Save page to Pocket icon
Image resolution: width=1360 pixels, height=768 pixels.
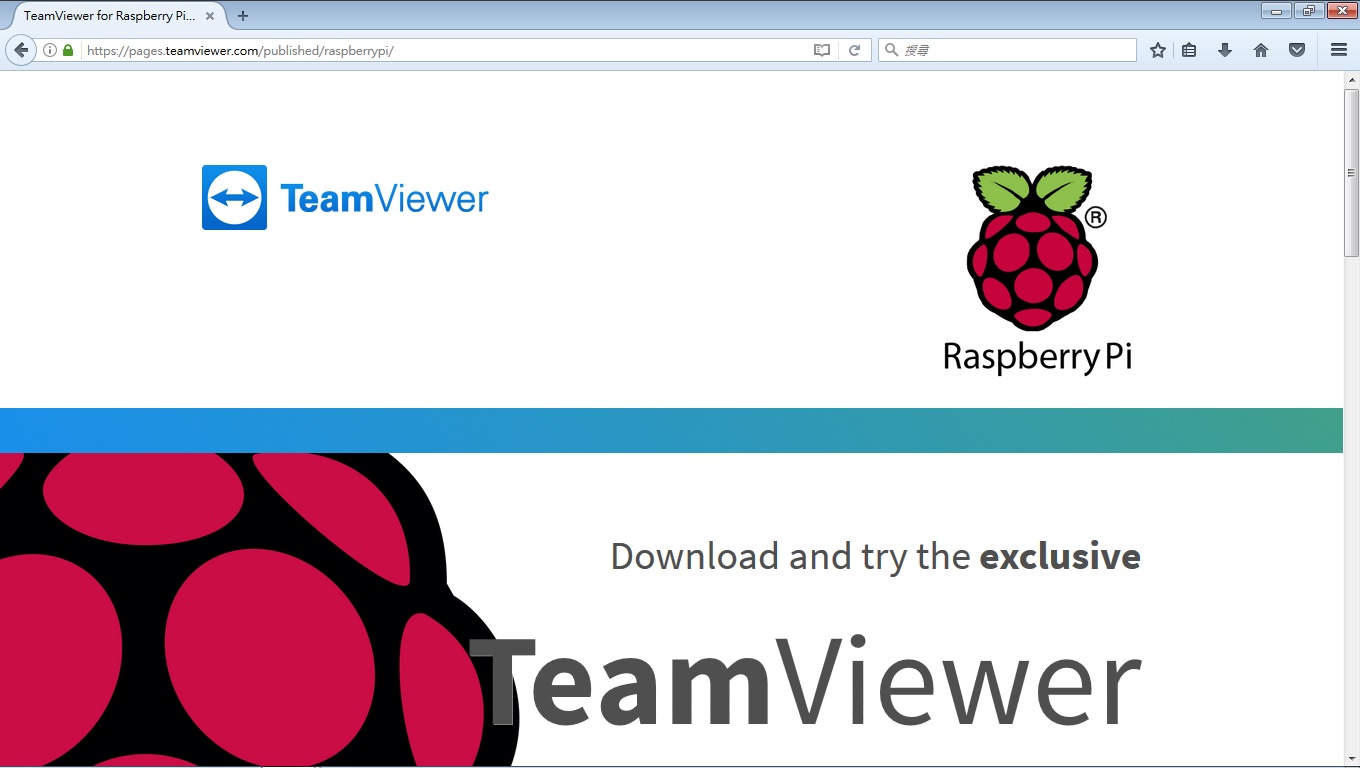click(1297, 50)
